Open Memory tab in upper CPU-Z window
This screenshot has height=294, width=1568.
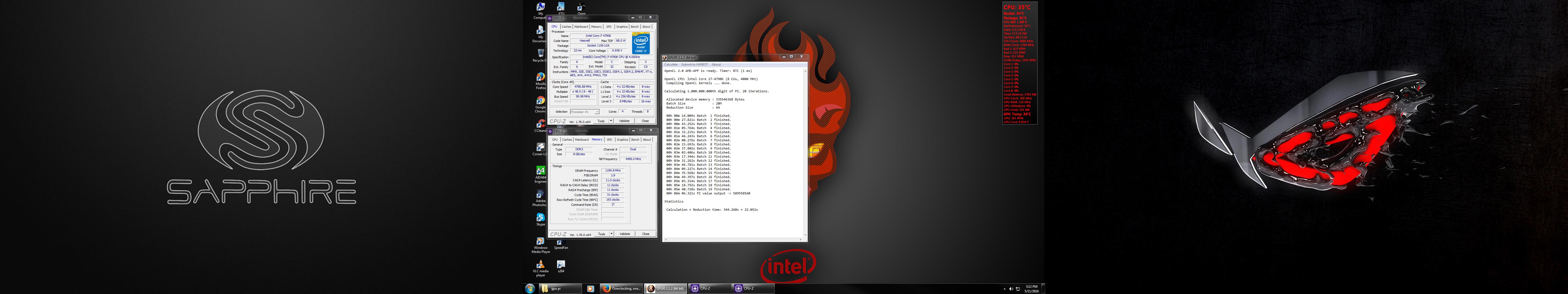pyautogui.click(x=596, y=27)
